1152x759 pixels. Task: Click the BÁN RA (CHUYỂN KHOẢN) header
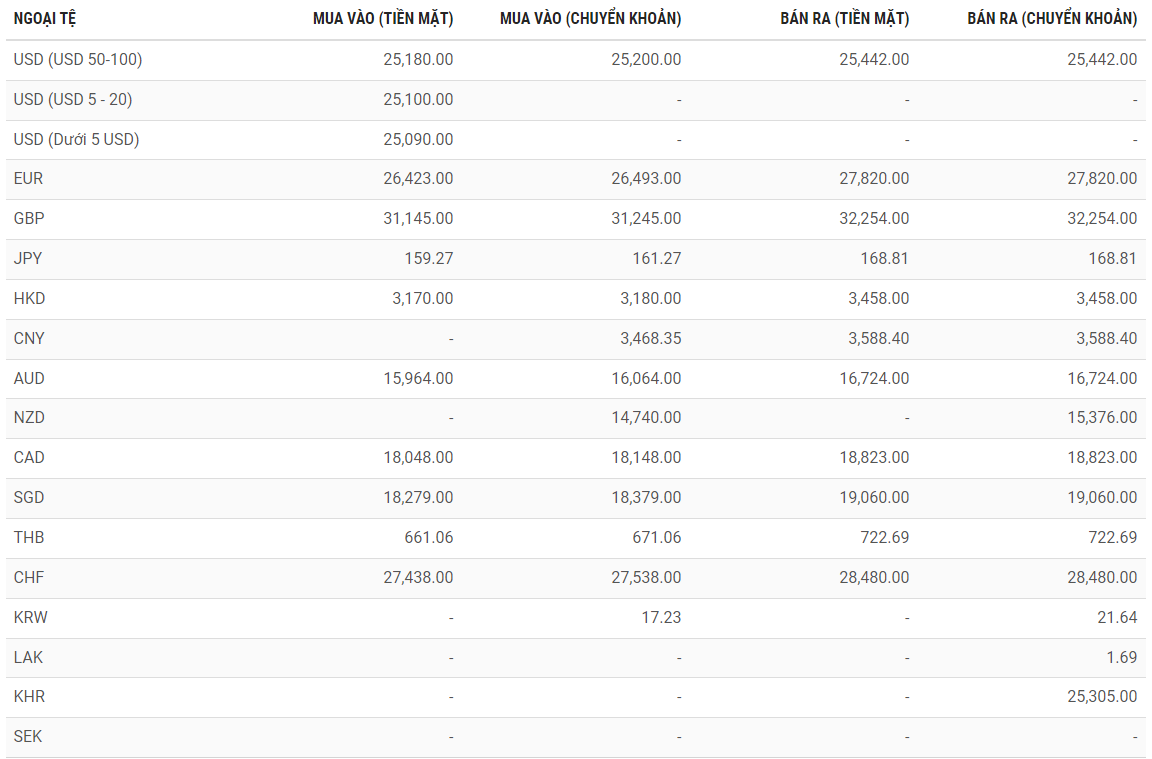1052,19
